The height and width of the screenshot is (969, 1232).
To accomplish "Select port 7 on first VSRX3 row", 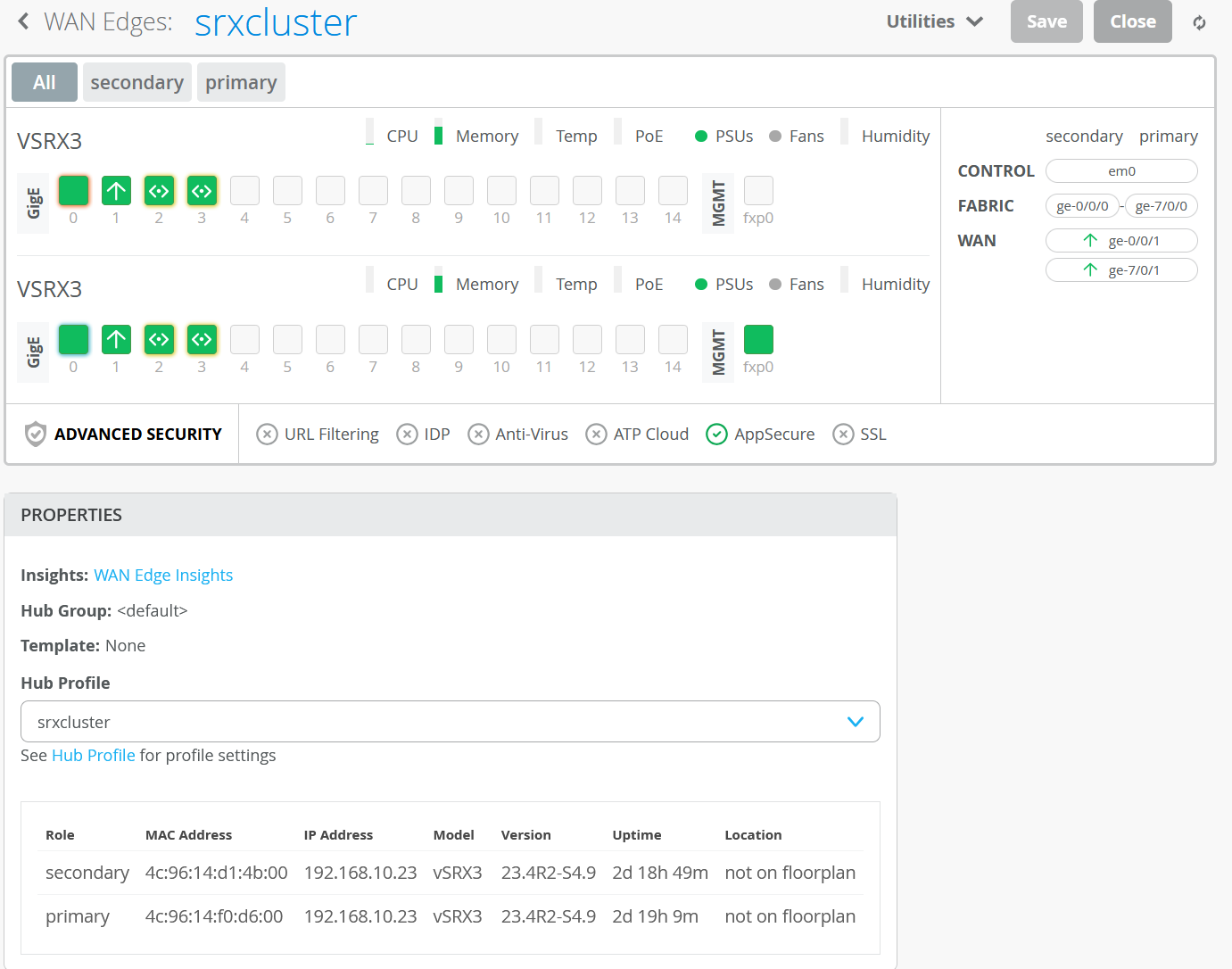I will 373,190.
